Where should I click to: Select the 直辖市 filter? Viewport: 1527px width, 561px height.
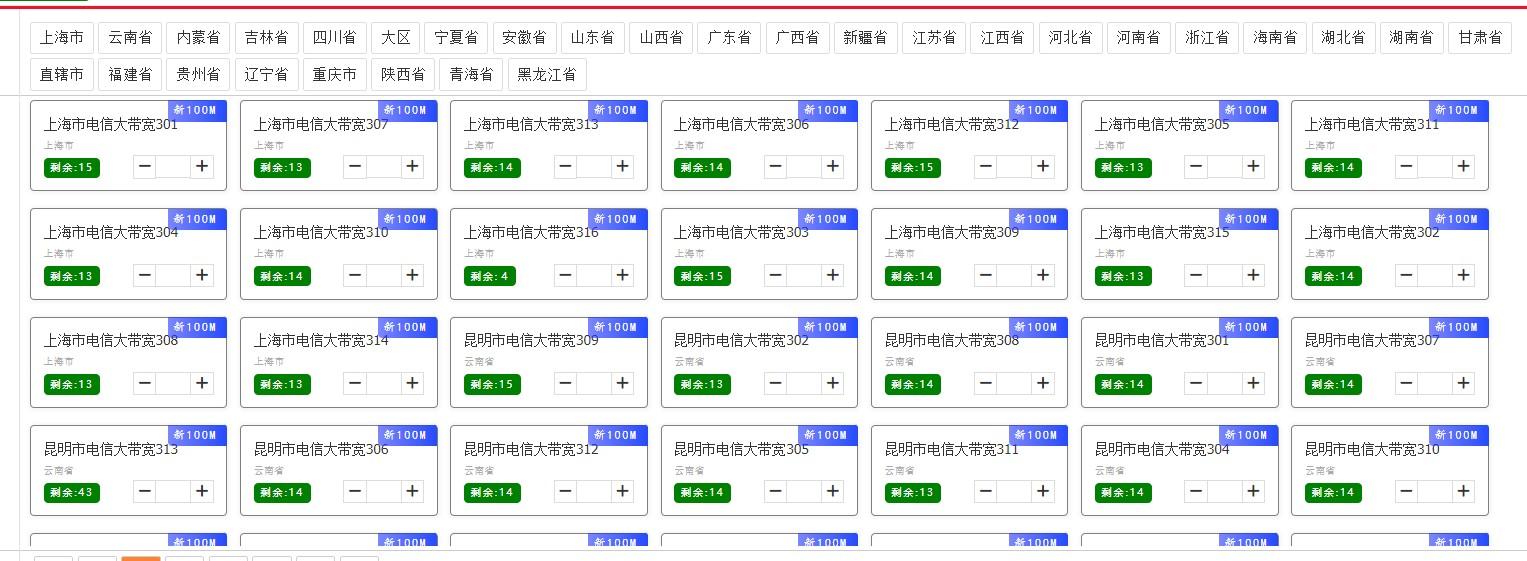(x=62, y=74)
